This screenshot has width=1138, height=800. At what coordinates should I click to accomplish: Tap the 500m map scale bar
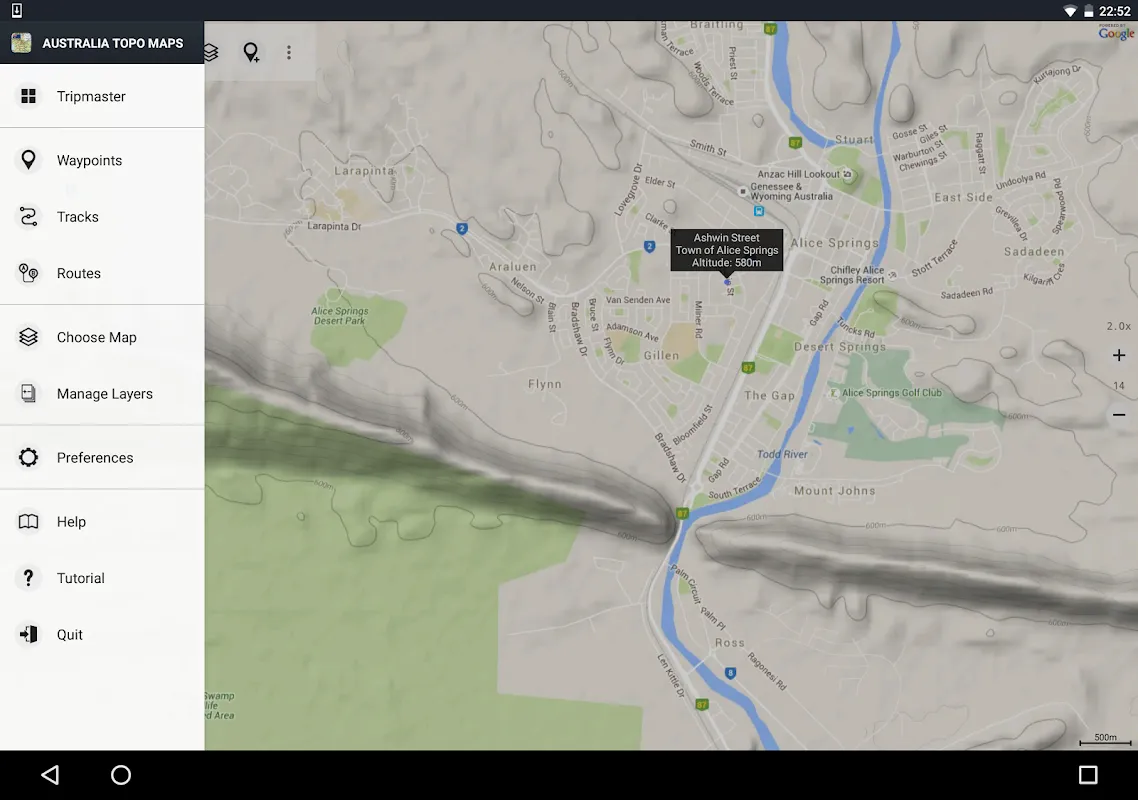(x=1105, y=740)
